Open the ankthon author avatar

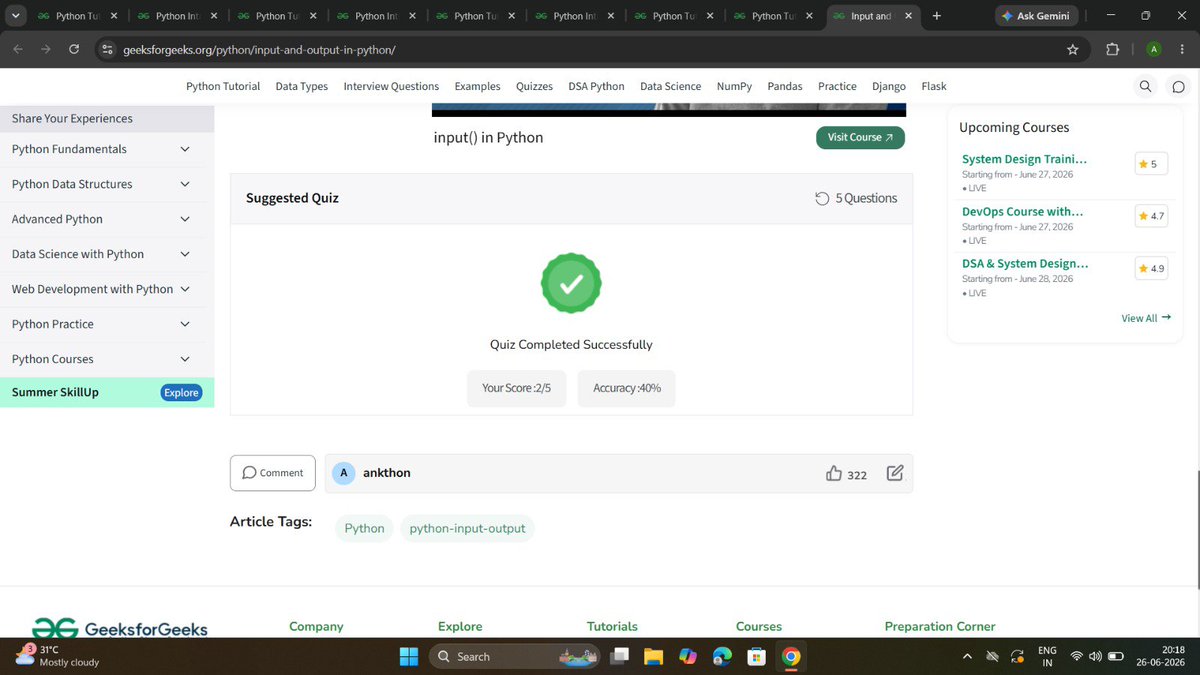(x=344, y=473)
